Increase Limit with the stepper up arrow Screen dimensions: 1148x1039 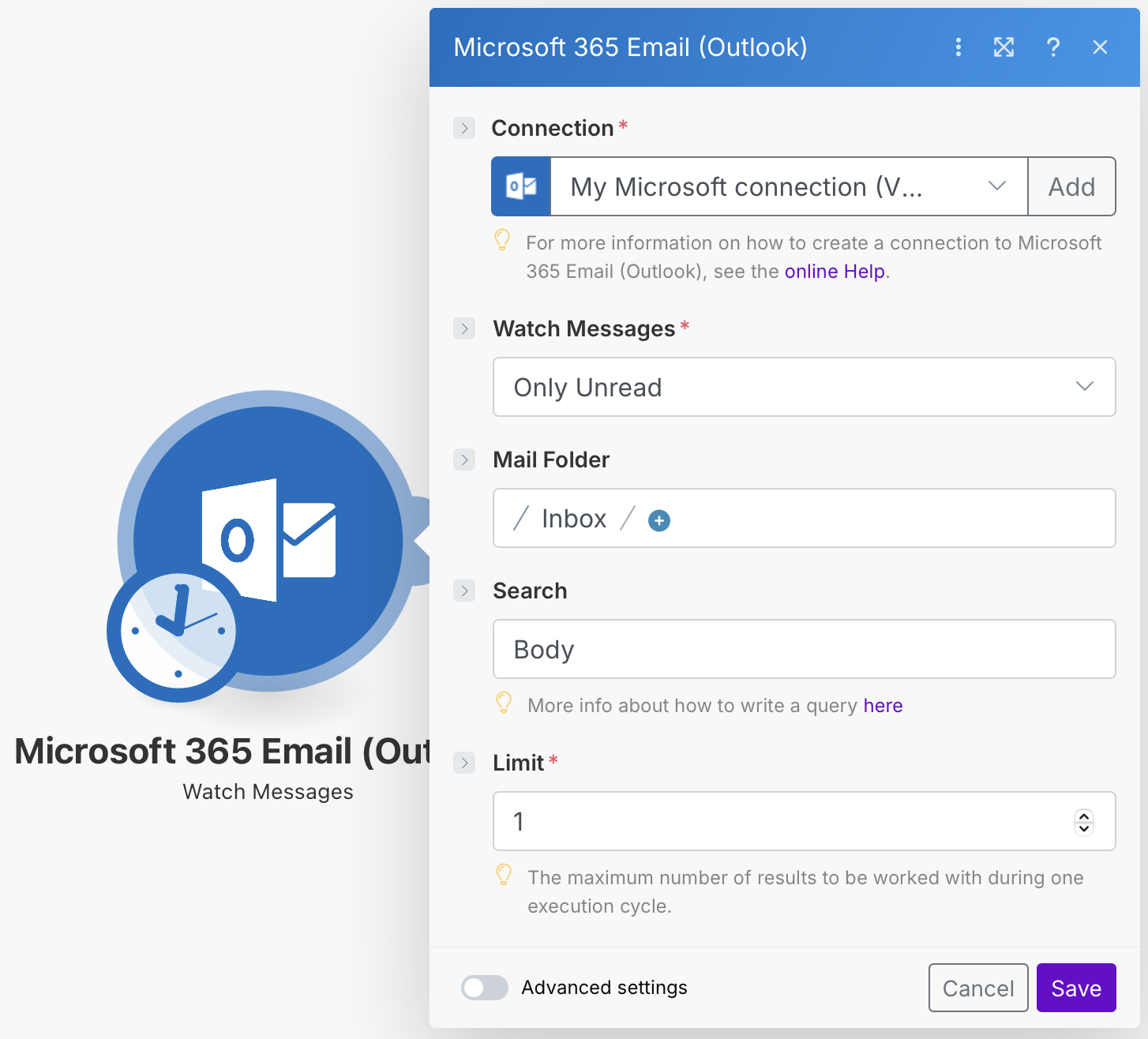click(x=1084, y=816)
